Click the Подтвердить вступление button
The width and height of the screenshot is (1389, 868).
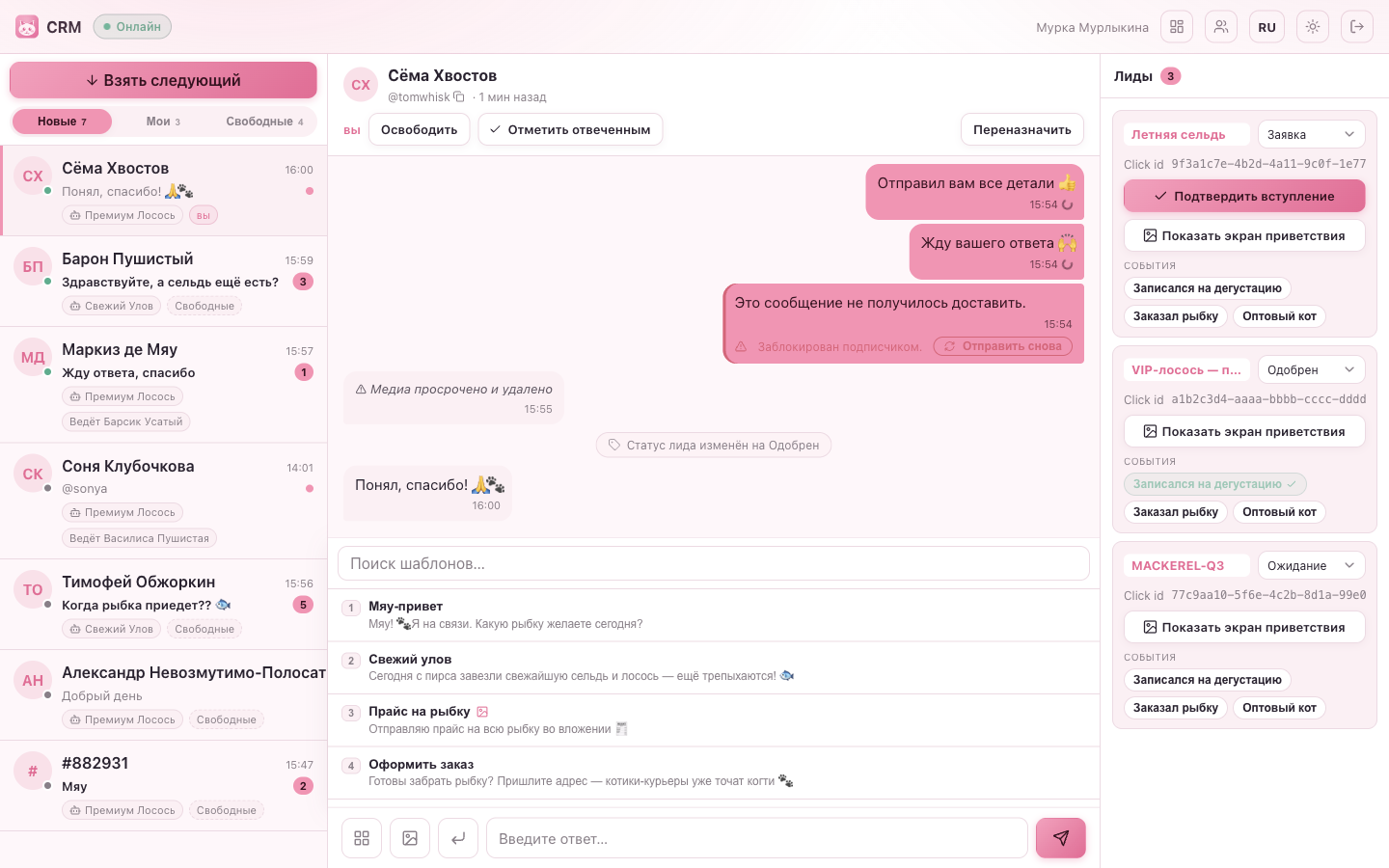pyautogui.click(x=1244, y=196)
